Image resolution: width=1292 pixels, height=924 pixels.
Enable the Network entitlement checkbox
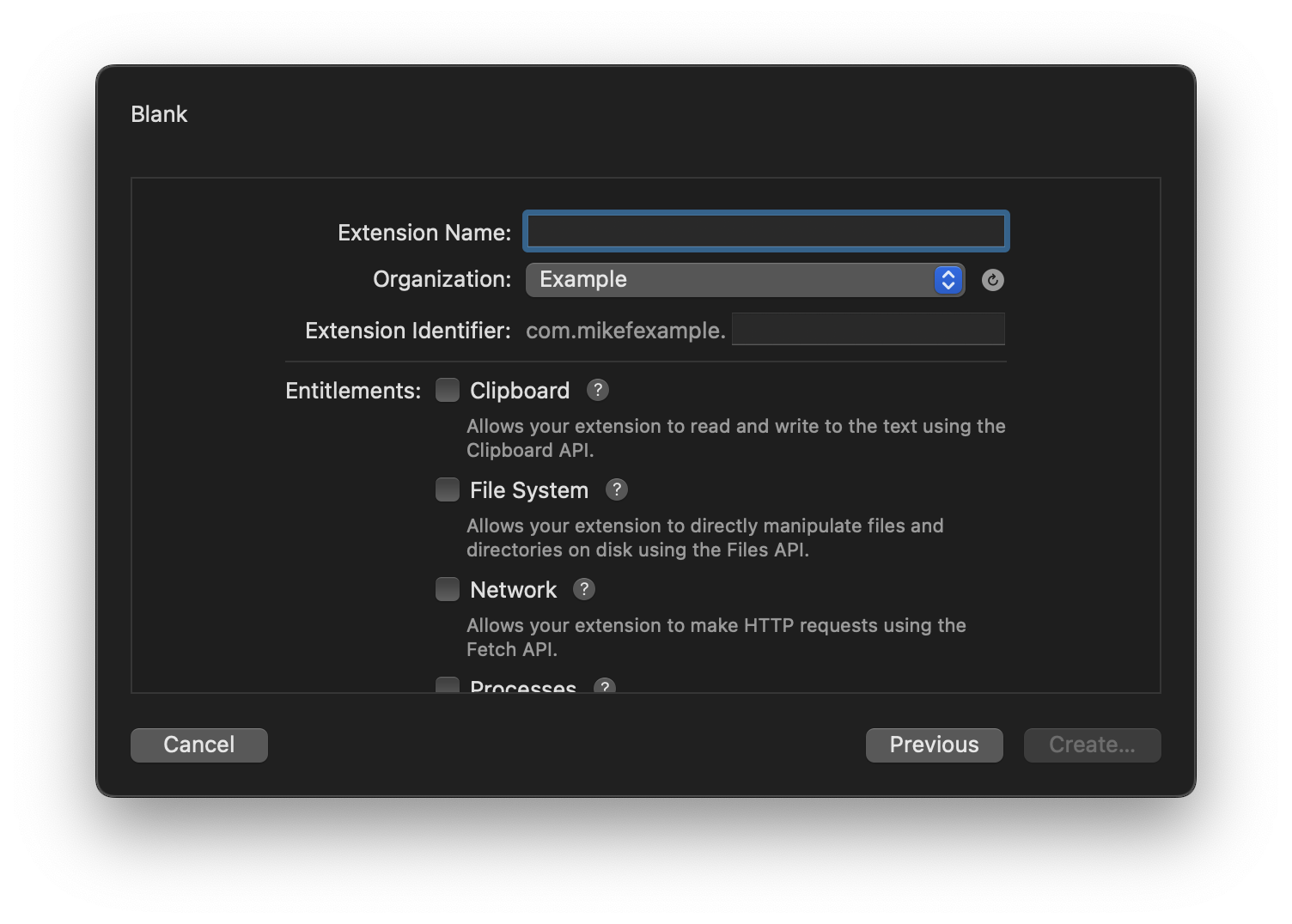pyautogui.click(x=447, y=589)
